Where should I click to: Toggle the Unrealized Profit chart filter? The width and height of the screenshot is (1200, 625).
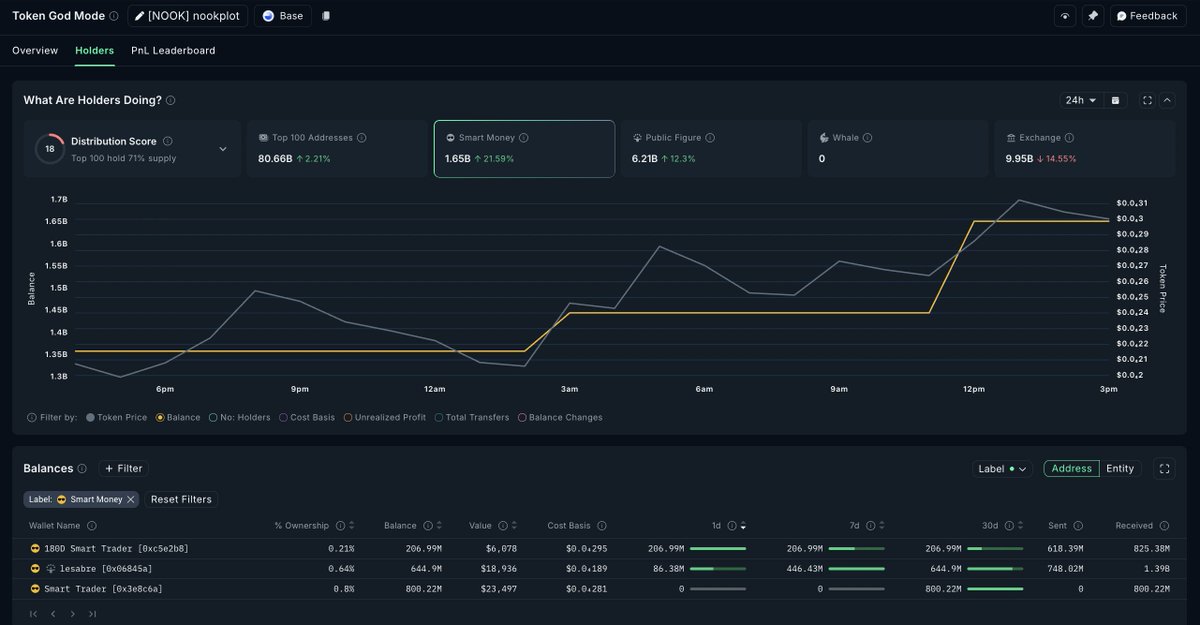(x=347, y=417)
